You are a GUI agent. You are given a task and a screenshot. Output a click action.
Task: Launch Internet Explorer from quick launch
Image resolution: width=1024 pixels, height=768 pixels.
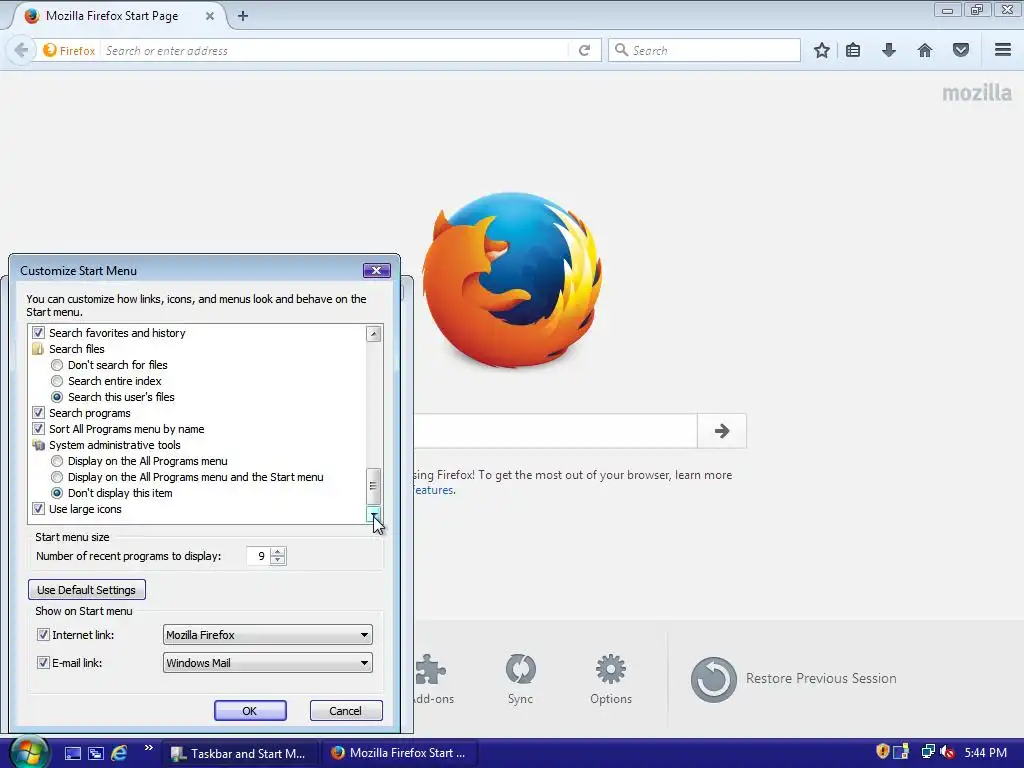[x=119, y=753]
